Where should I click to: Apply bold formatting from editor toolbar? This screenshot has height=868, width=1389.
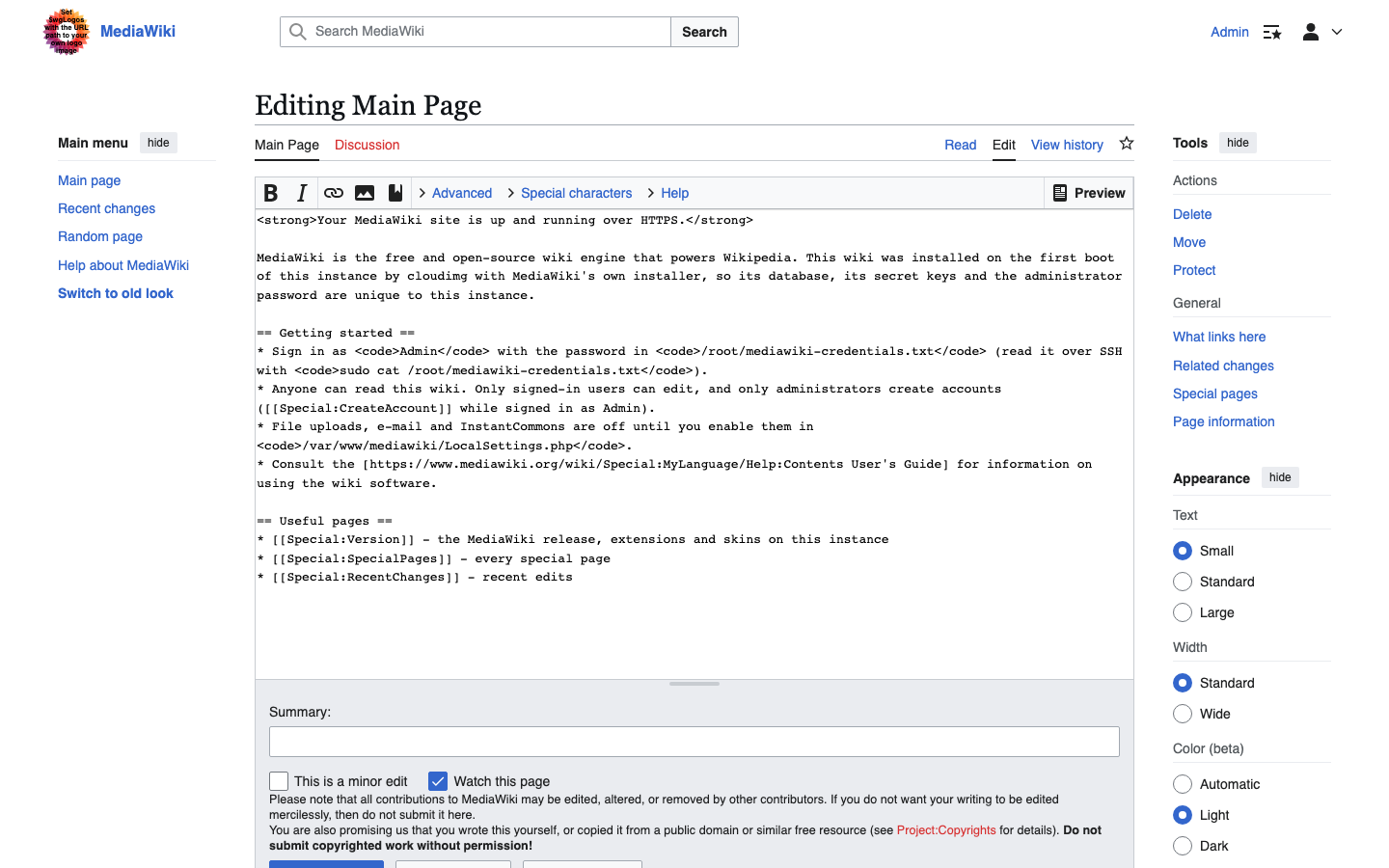pyautogui.click(x=271, y=193)
